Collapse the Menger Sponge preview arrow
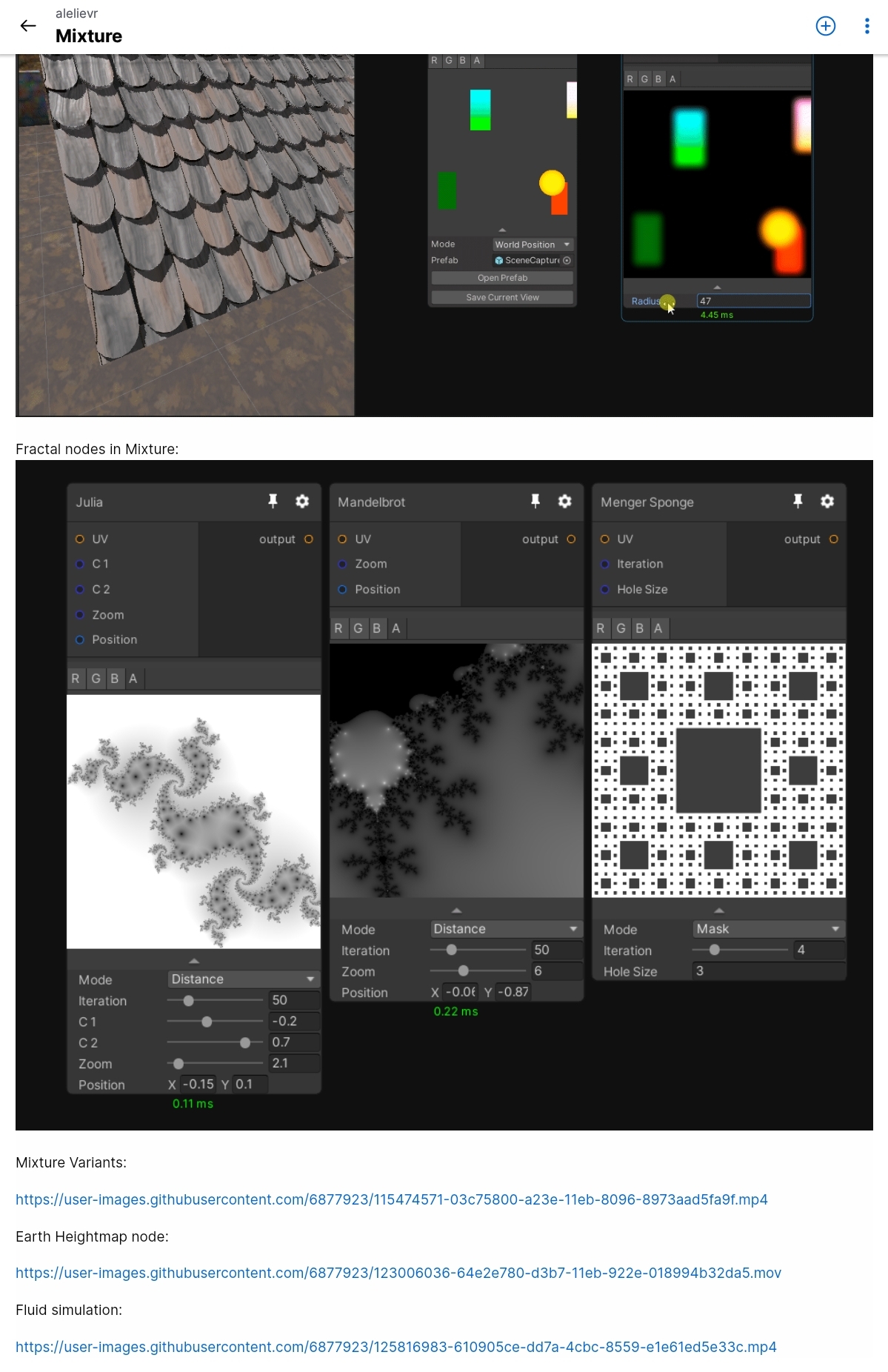The height and width of the screenshot is (1372, 888). (x=718, y=910)
